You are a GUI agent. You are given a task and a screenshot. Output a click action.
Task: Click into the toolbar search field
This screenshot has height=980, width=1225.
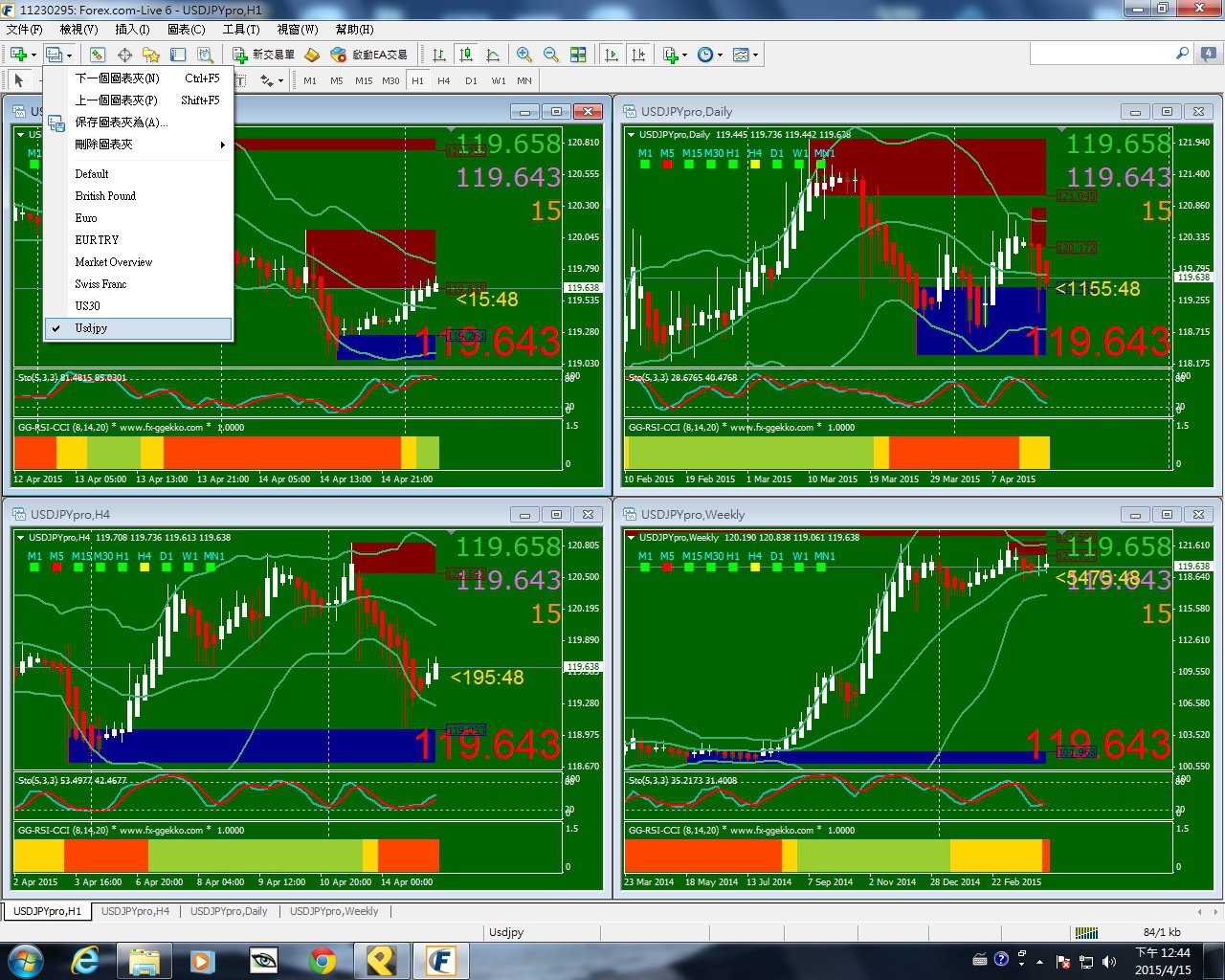[x=1102, y=54]
